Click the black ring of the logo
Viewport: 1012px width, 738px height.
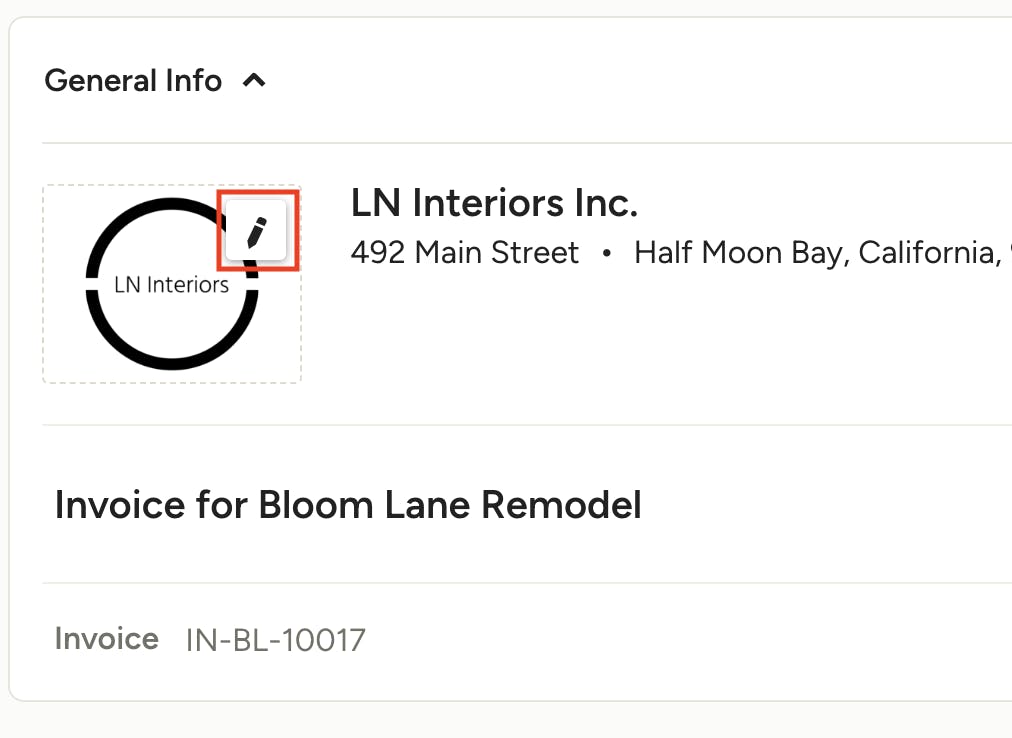172,364
